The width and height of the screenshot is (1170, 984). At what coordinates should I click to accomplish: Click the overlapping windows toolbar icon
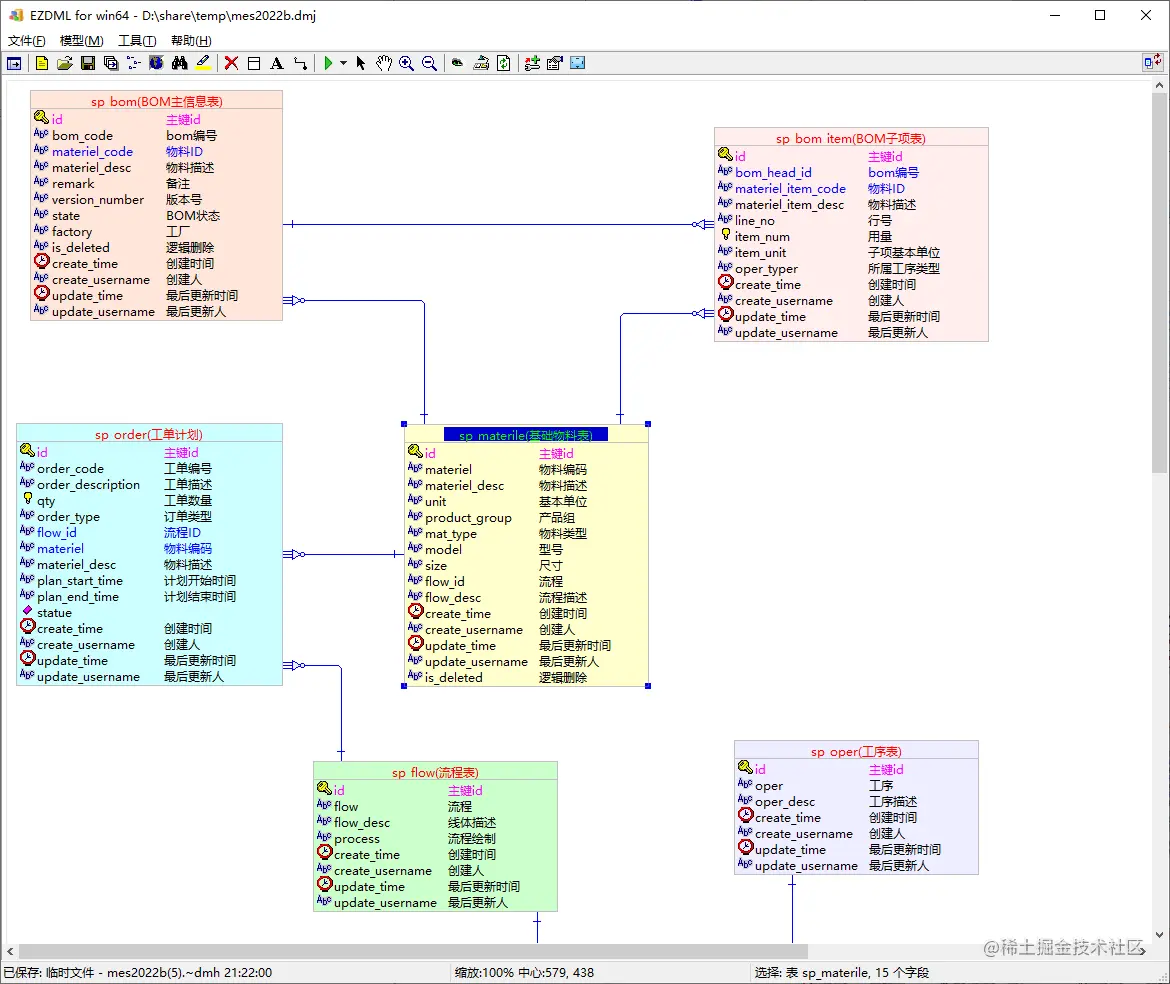111,63
